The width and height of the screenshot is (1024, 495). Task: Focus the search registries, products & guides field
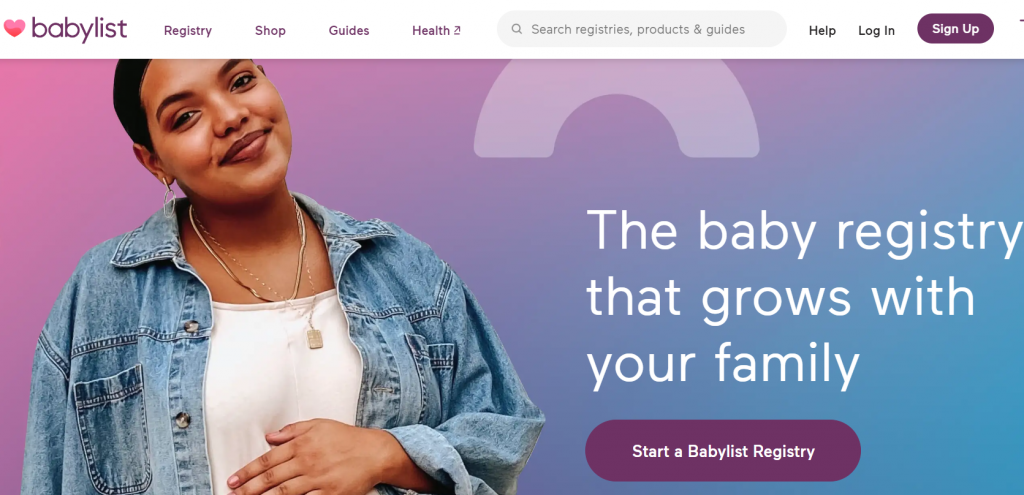click(642, 29)
